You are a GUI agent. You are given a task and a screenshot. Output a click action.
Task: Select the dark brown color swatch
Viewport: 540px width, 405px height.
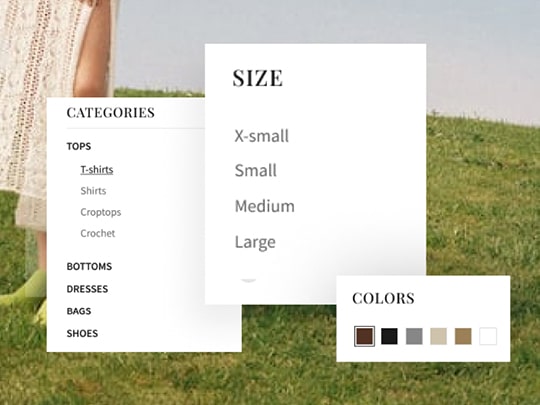[x=364, y=336]
